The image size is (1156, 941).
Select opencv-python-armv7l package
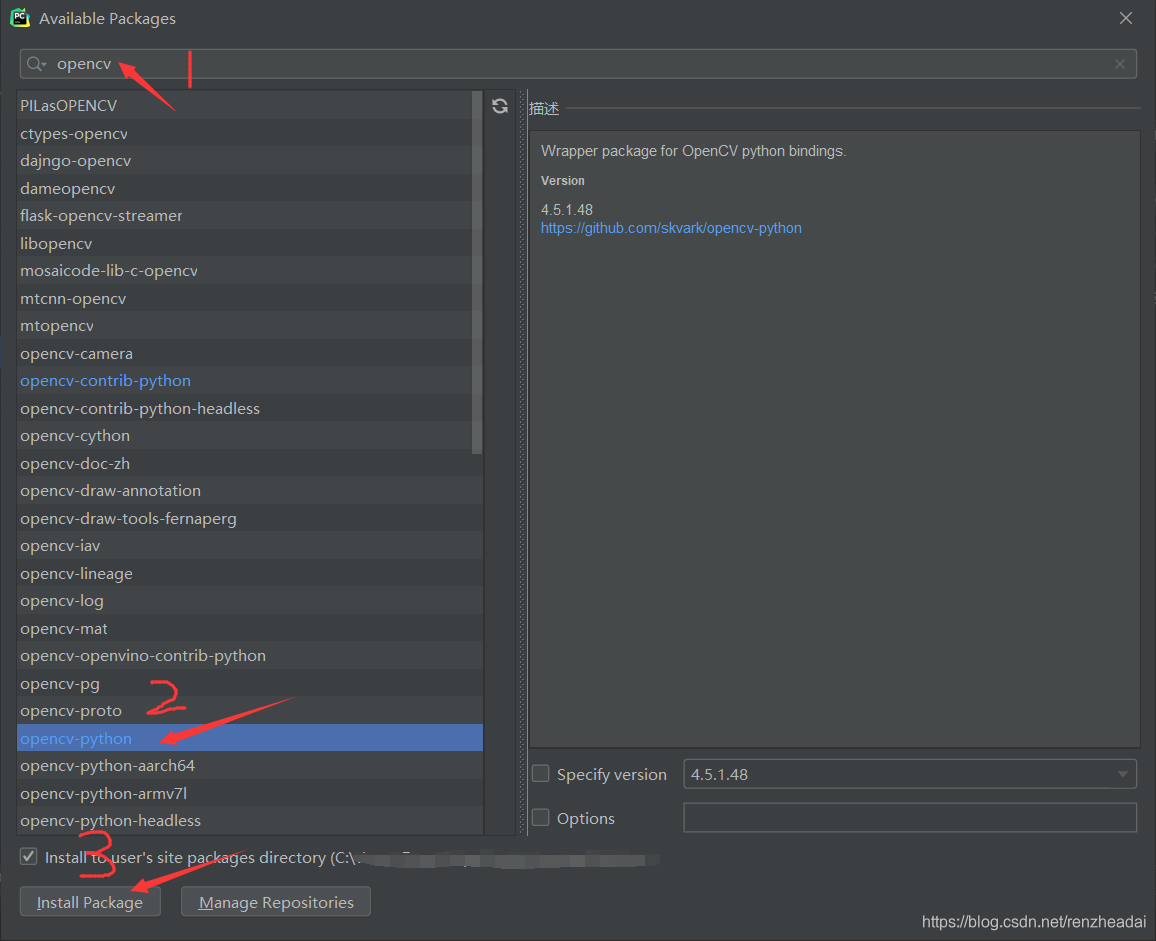tap(250, 794)
